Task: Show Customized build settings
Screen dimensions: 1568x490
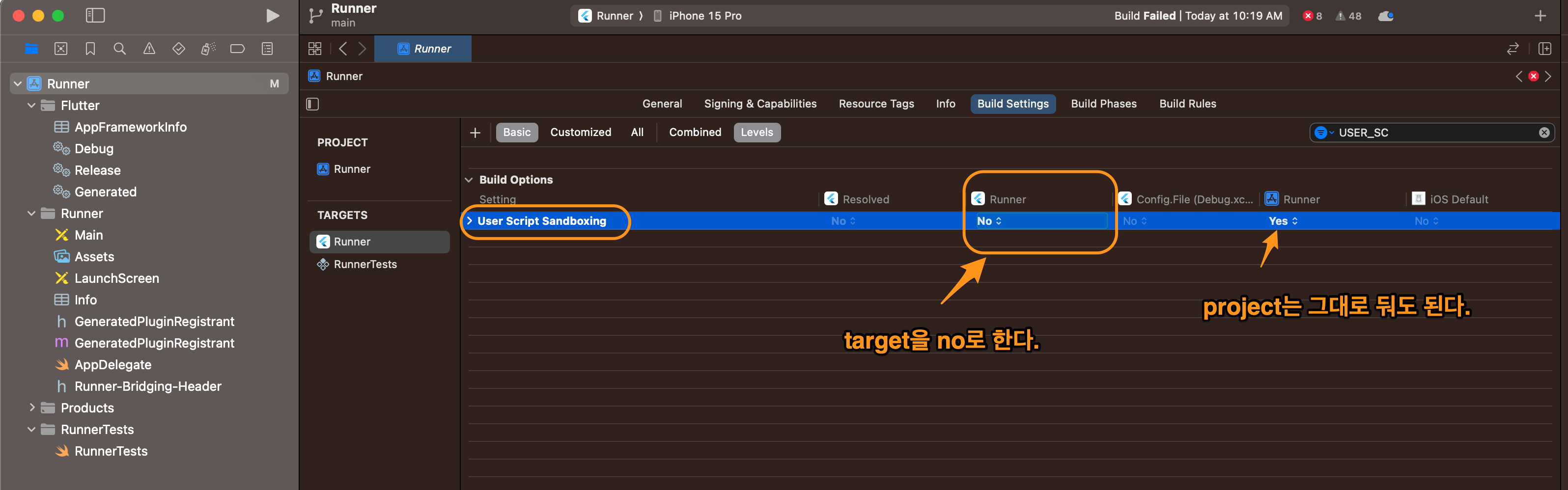Action: pos(580,133)
